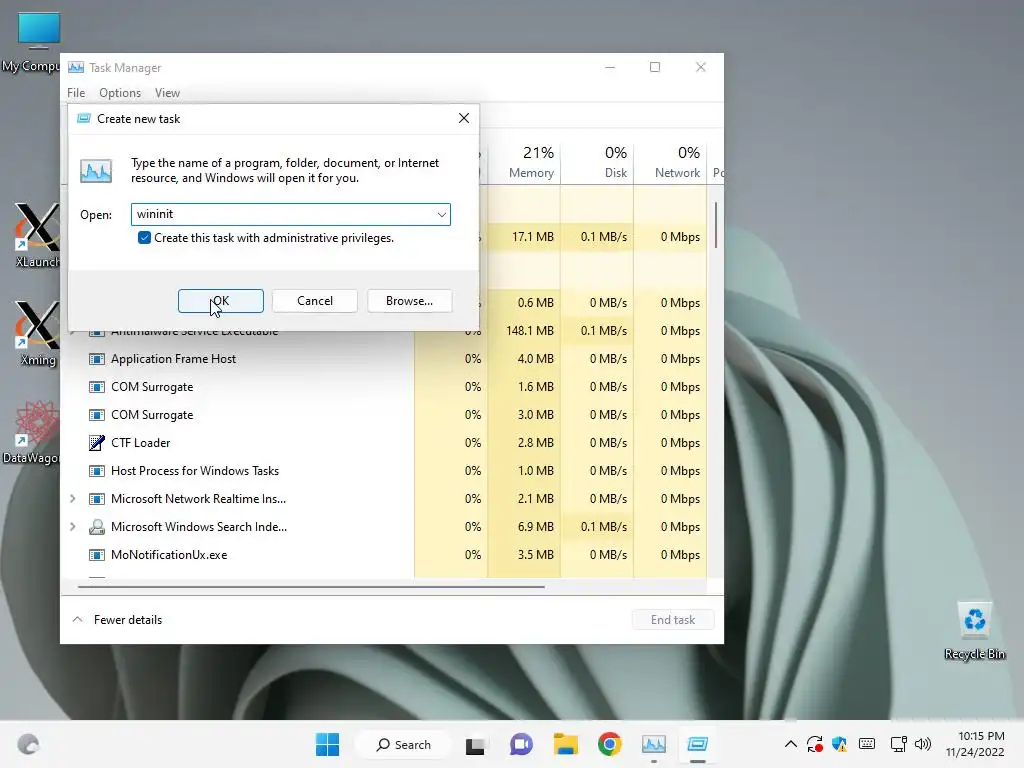Open clock showing 10:15 PM
The width and height of the screenshot is (1024, 768).
[x=974, y=744]
